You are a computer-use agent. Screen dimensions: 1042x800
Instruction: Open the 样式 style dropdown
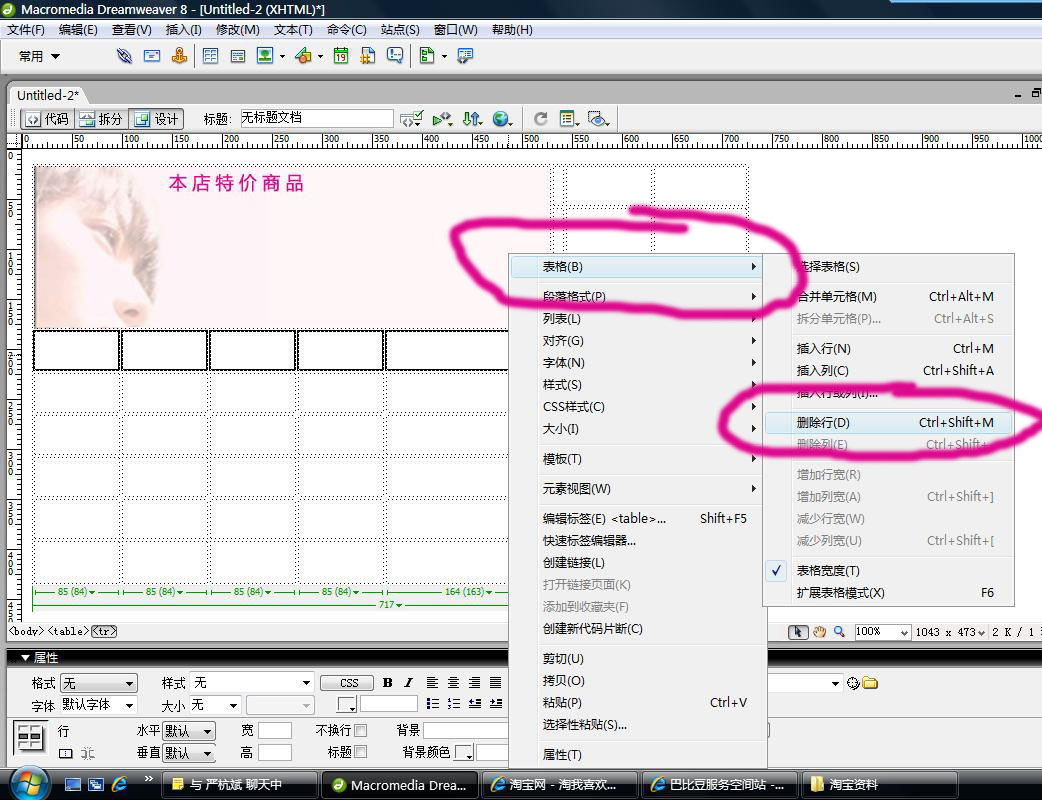coord(251,683)
